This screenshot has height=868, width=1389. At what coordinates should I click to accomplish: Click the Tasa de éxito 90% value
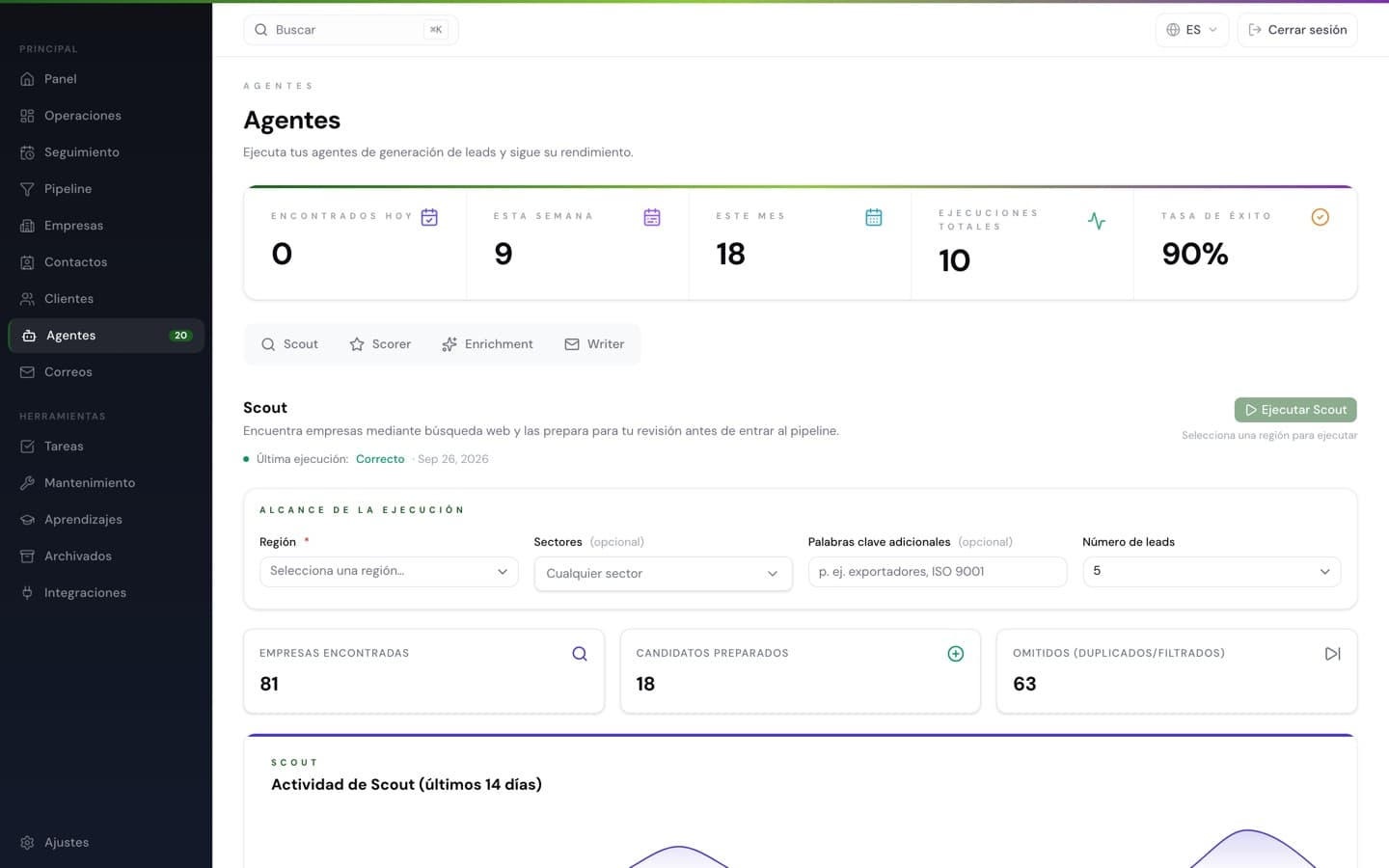tap(1195, 254)
